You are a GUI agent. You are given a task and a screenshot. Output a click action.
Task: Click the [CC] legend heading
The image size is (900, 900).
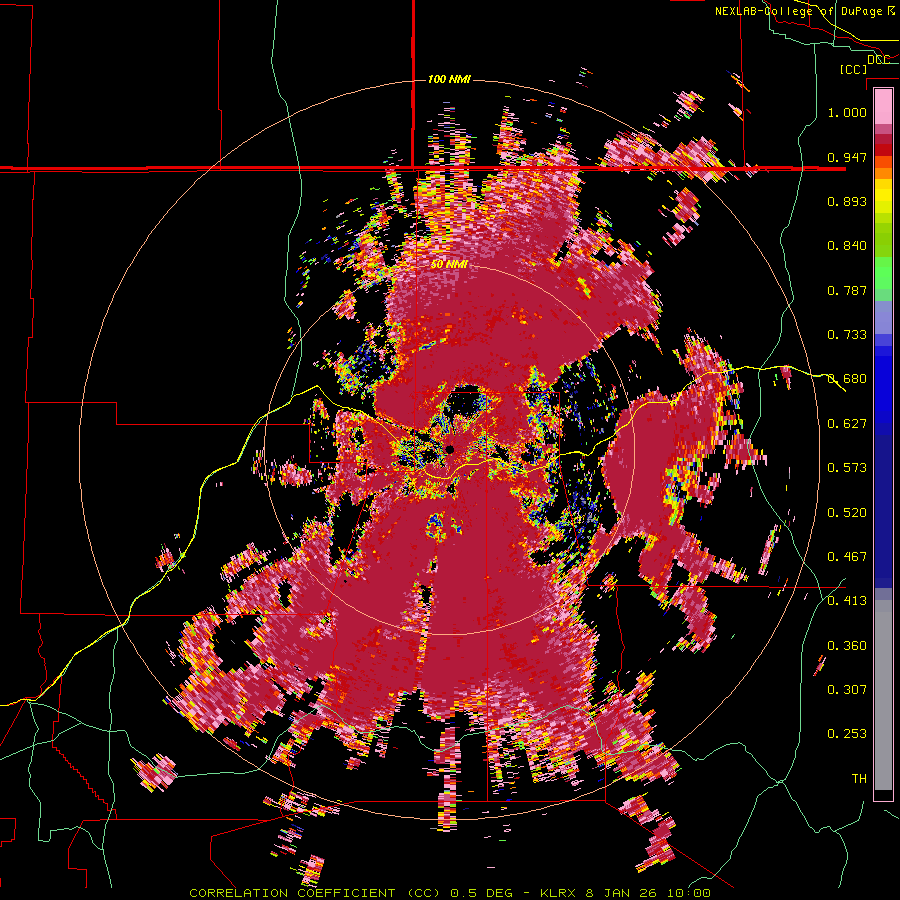[x=854, y=70]
